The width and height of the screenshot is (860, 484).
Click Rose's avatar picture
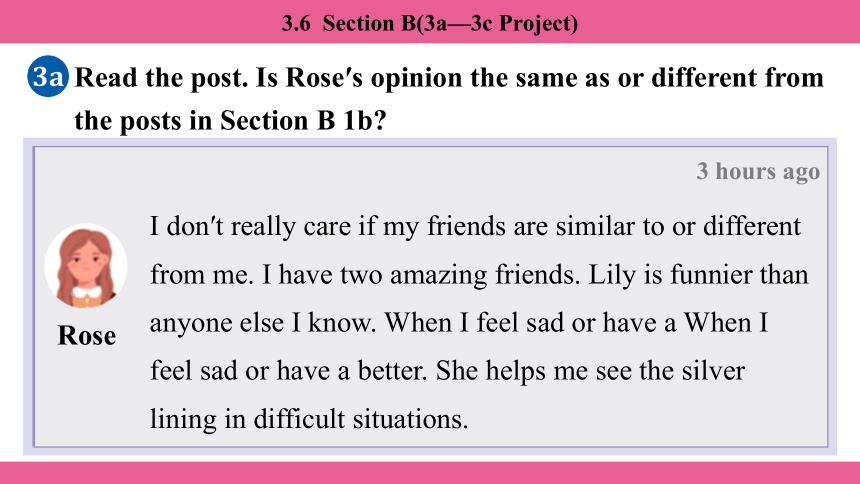tap(86, 266)
